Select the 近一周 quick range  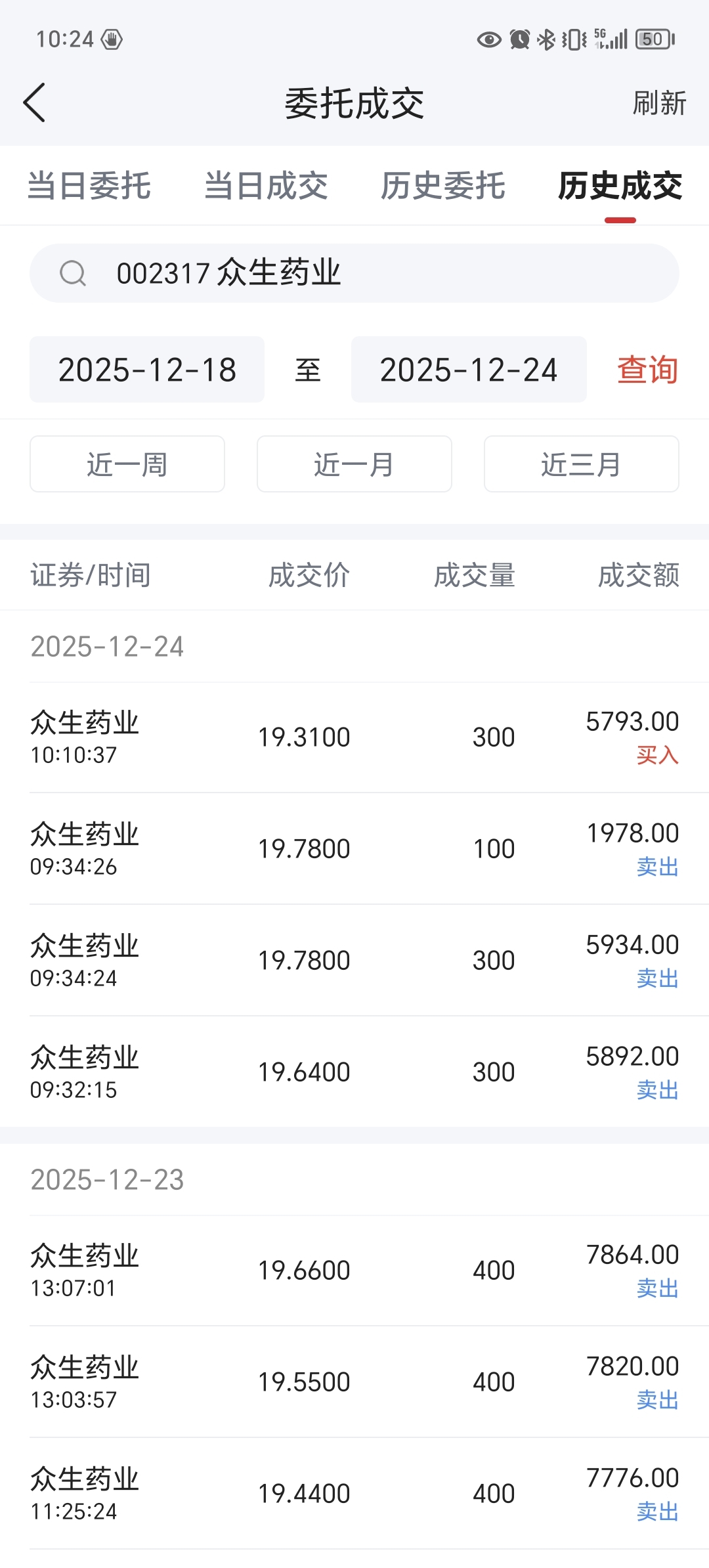(127, 464)
